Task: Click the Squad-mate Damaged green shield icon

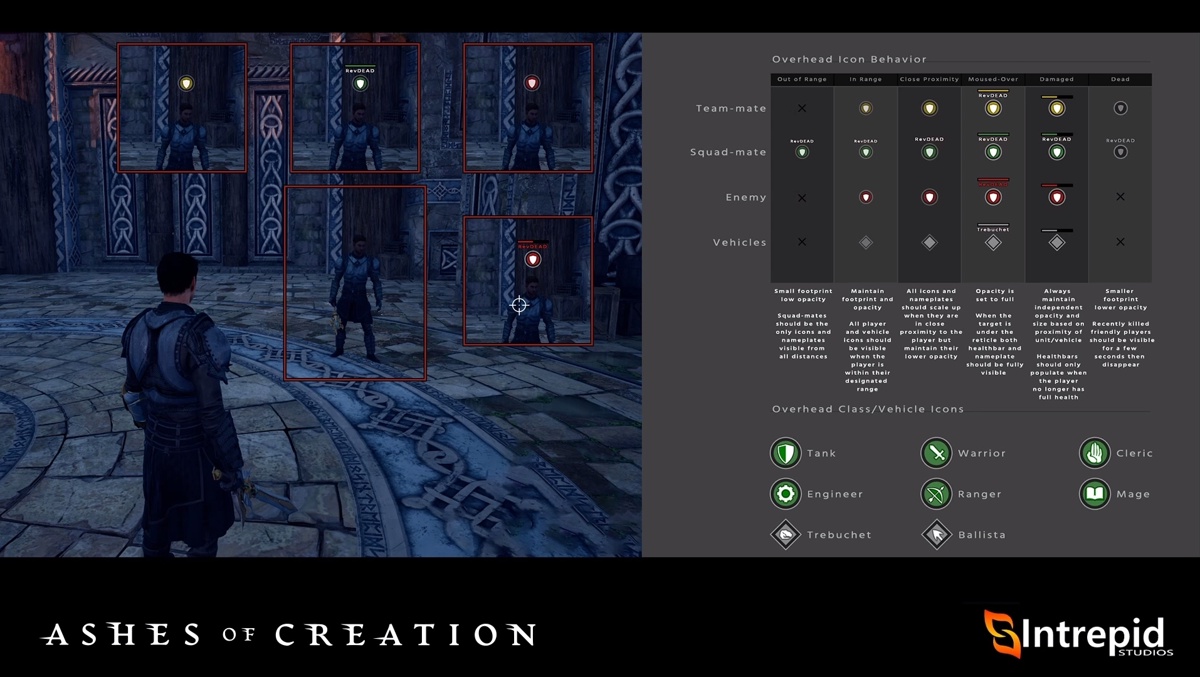Action: tap(1057, 153)
